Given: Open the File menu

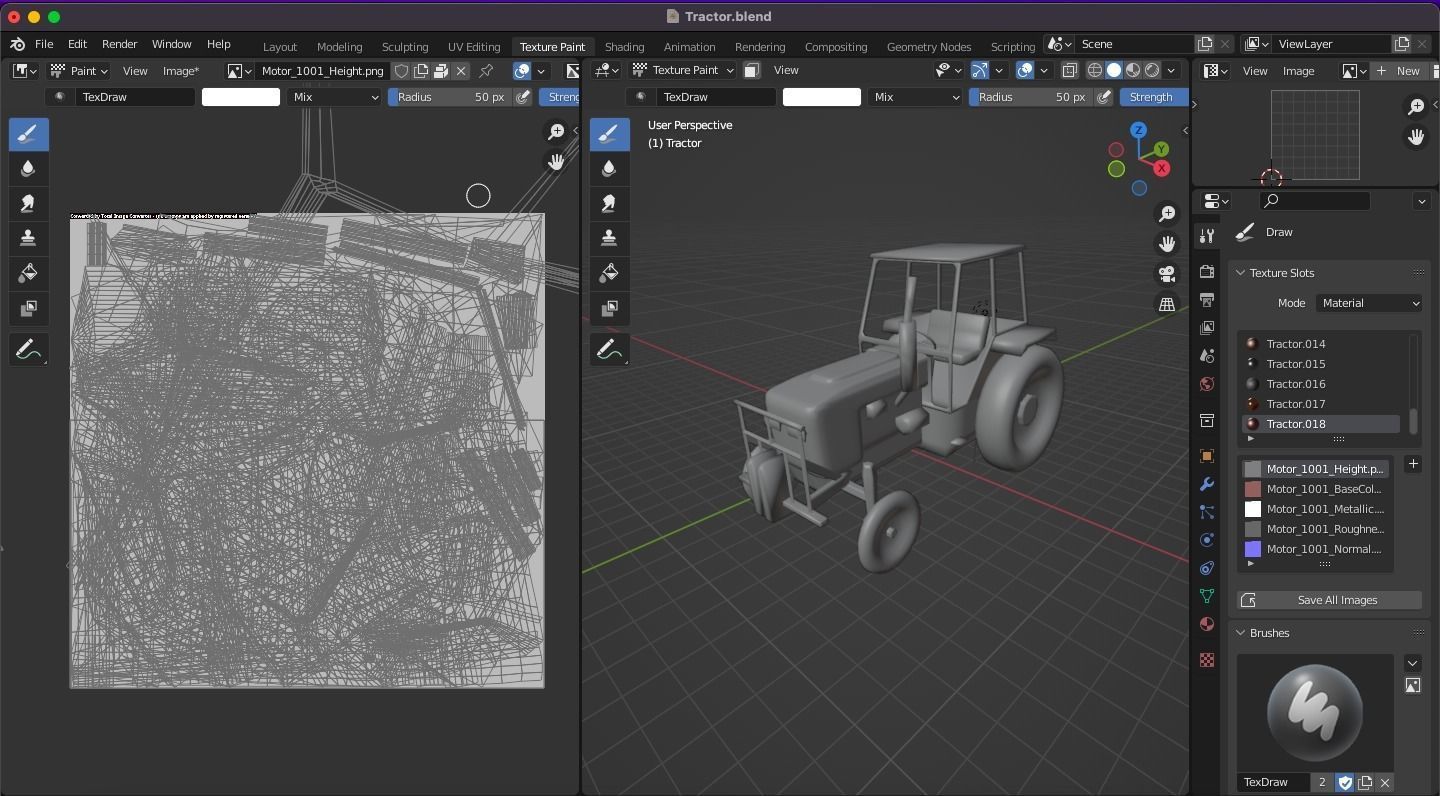Looking at the screenshot, I should tap(44, 44).
